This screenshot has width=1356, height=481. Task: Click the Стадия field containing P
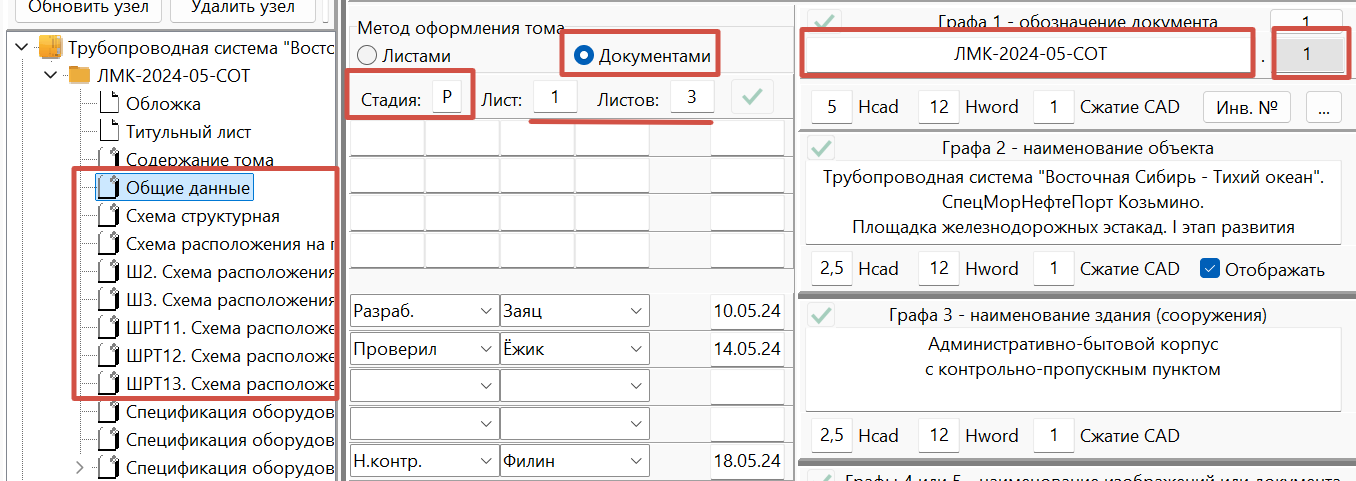pyautogui.click(x=447, y=98)
